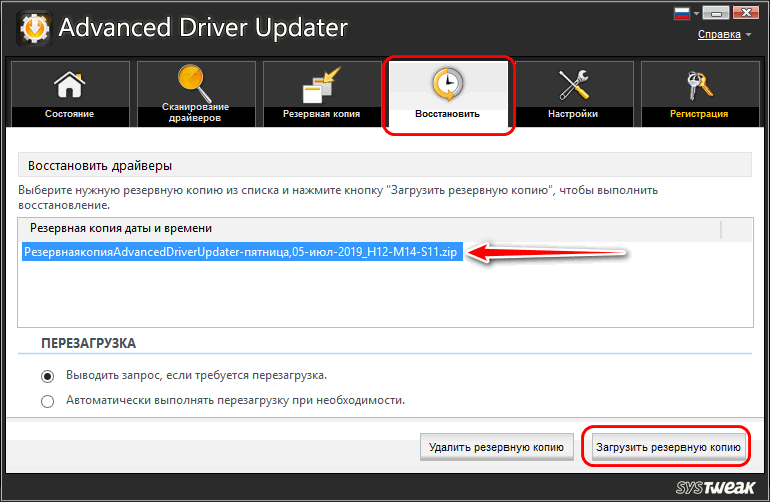Viewport: 770px width, 502px height.
Task: Click the keys registration icon
Action: point(699,84)
